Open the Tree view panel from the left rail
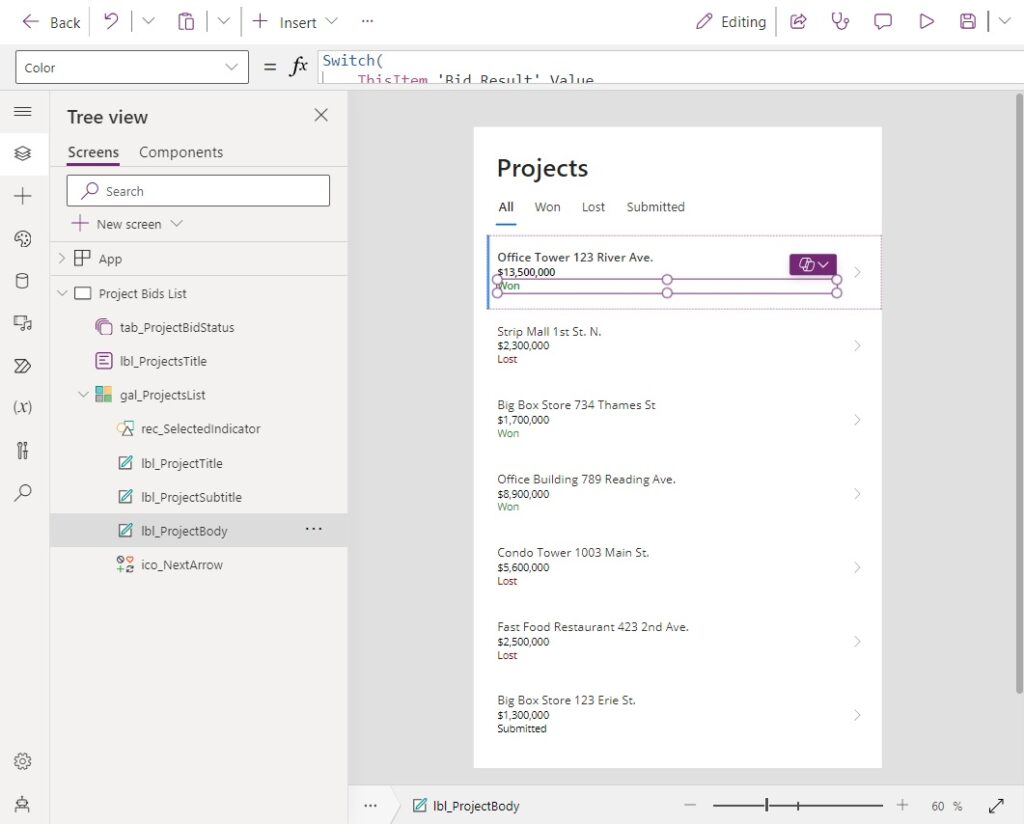The image size is (1024, 824). tap(24, 153)
